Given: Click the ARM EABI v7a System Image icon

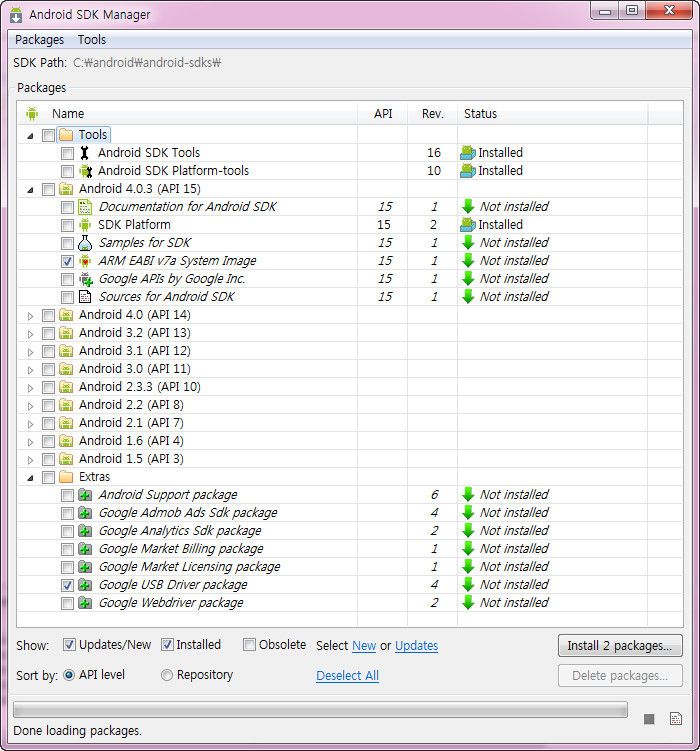Looking at the screenshot, I should click(85, 261).
